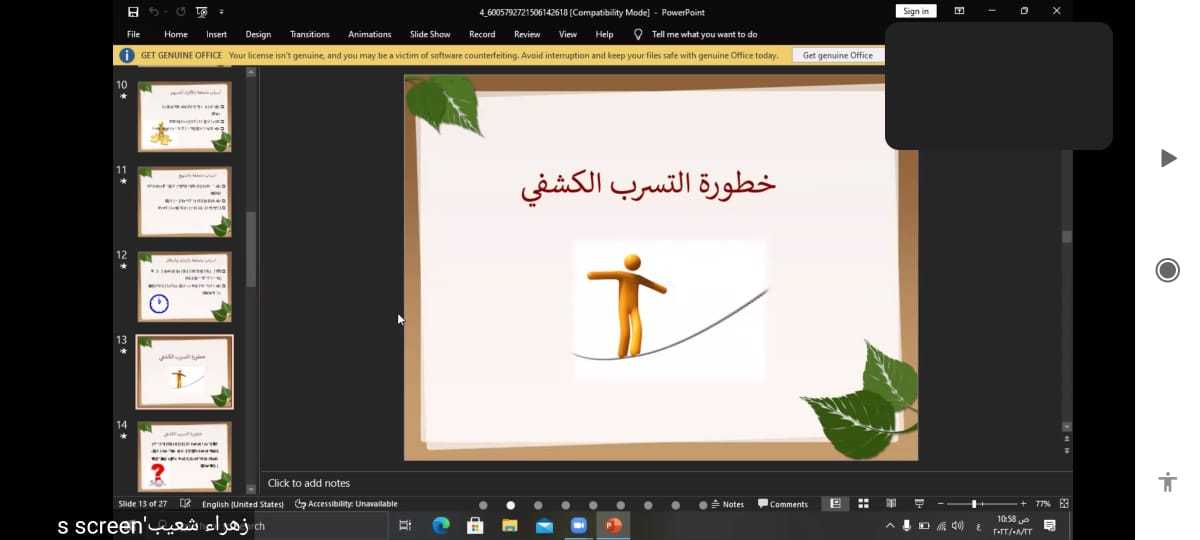Screen dimensions: 1200x540
Task: Click fit slide to window icon
Action: click(x=1064, y=504)
